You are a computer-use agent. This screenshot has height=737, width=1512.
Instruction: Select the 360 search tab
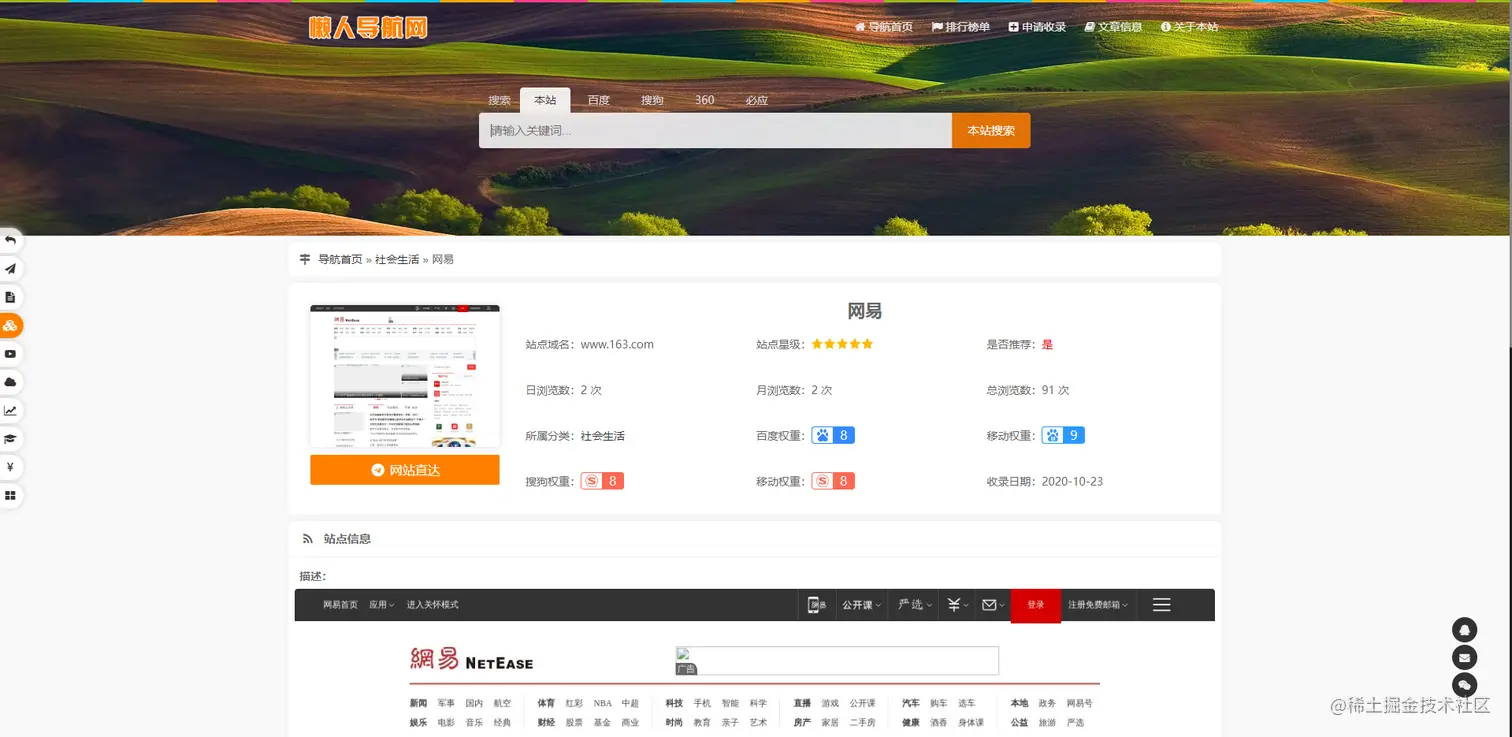[705, 100]
